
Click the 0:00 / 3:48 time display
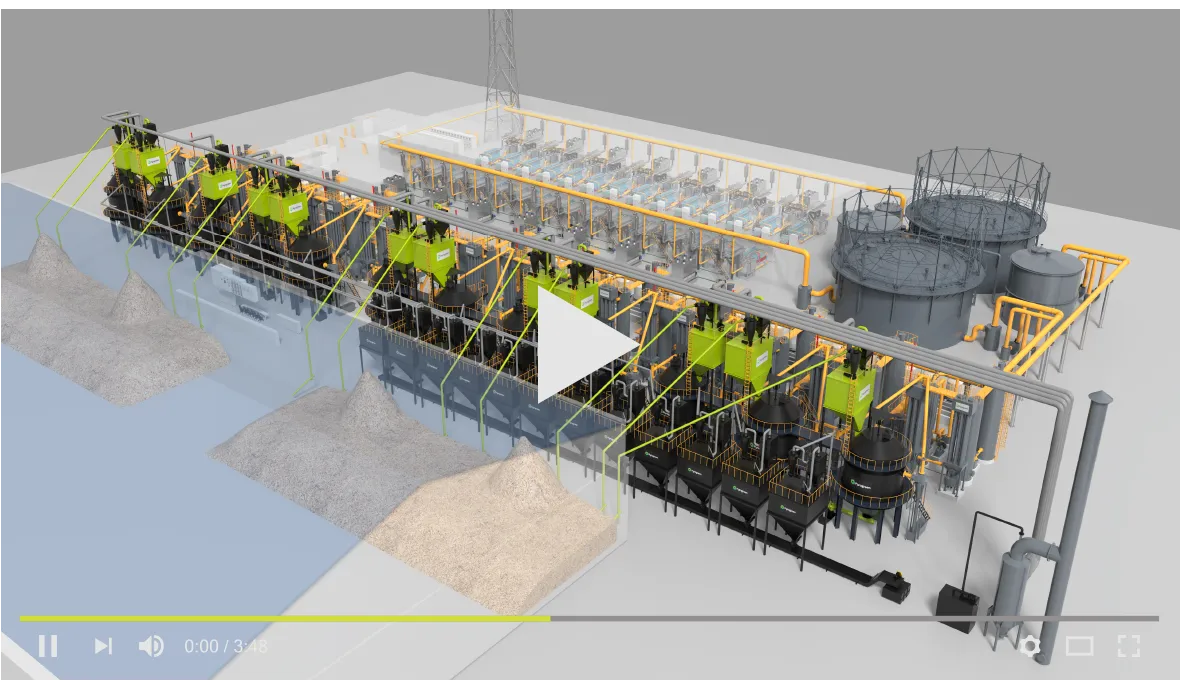click(226, 646)
